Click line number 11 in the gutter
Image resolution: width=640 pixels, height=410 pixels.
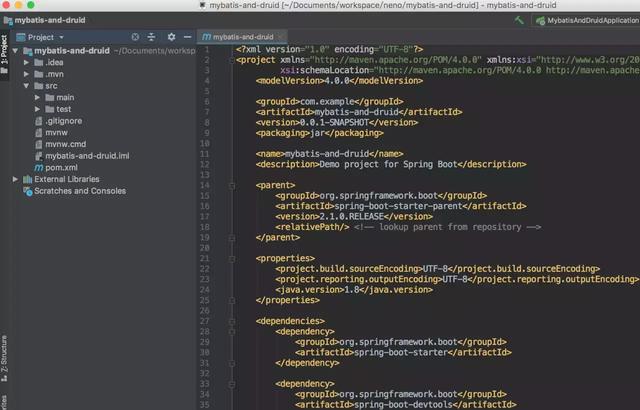tap(205, 154)
